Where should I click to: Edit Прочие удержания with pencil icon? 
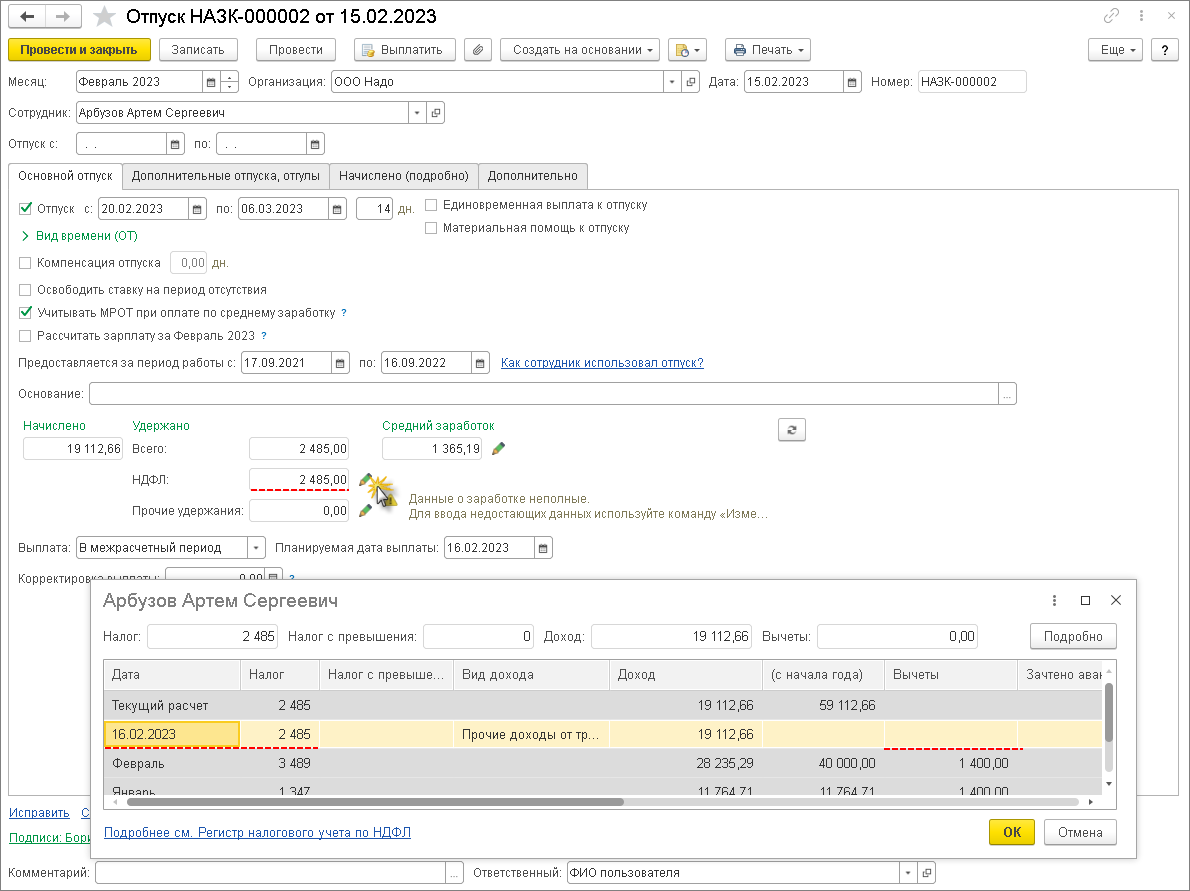365,511
